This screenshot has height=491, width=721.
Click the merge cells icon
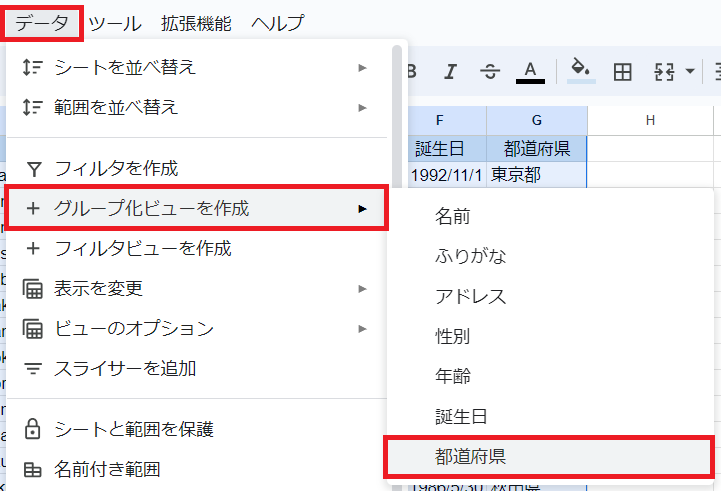(x=664, y=72)
